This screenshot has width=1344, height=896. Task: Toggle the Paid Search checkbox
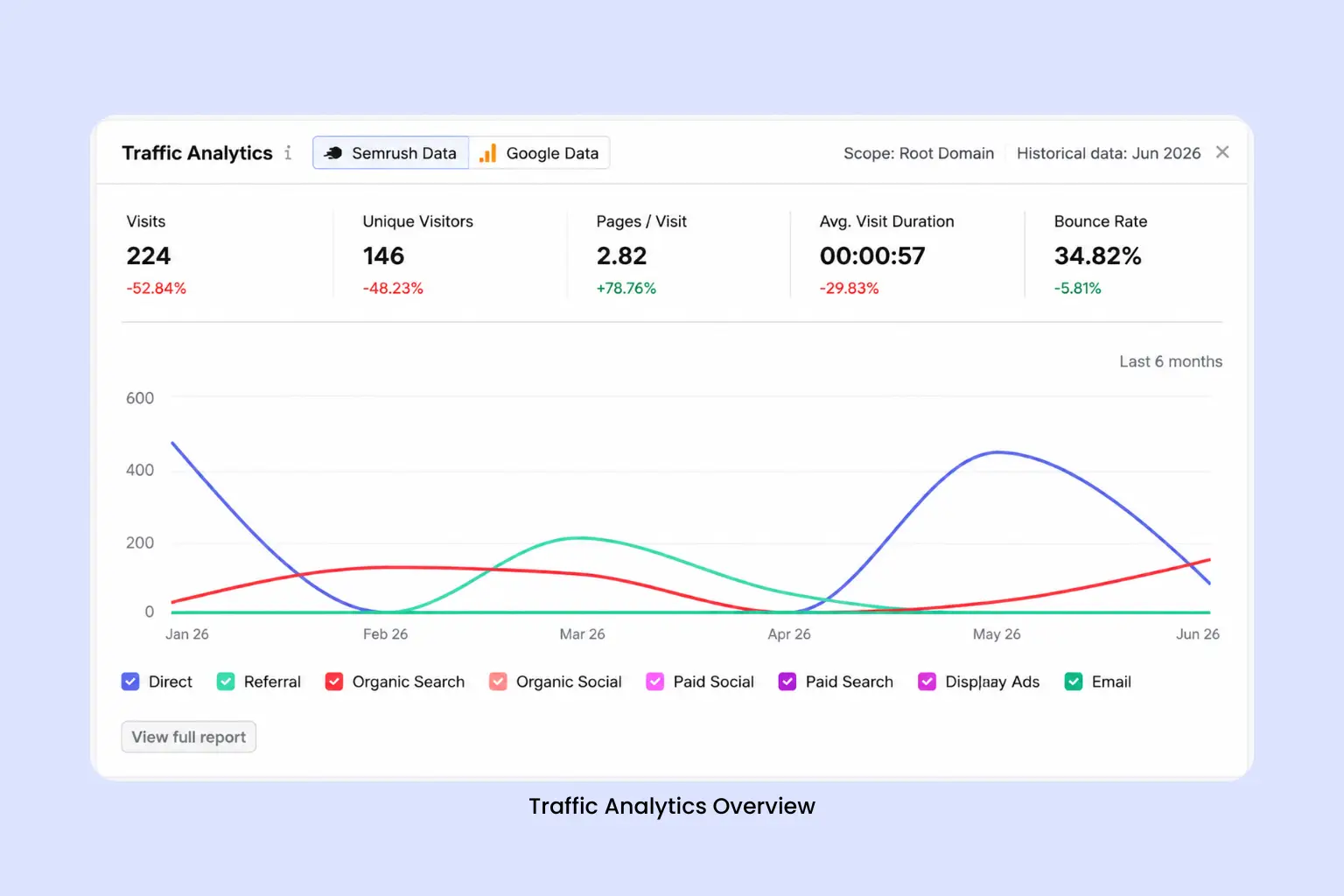click(787, 682)
